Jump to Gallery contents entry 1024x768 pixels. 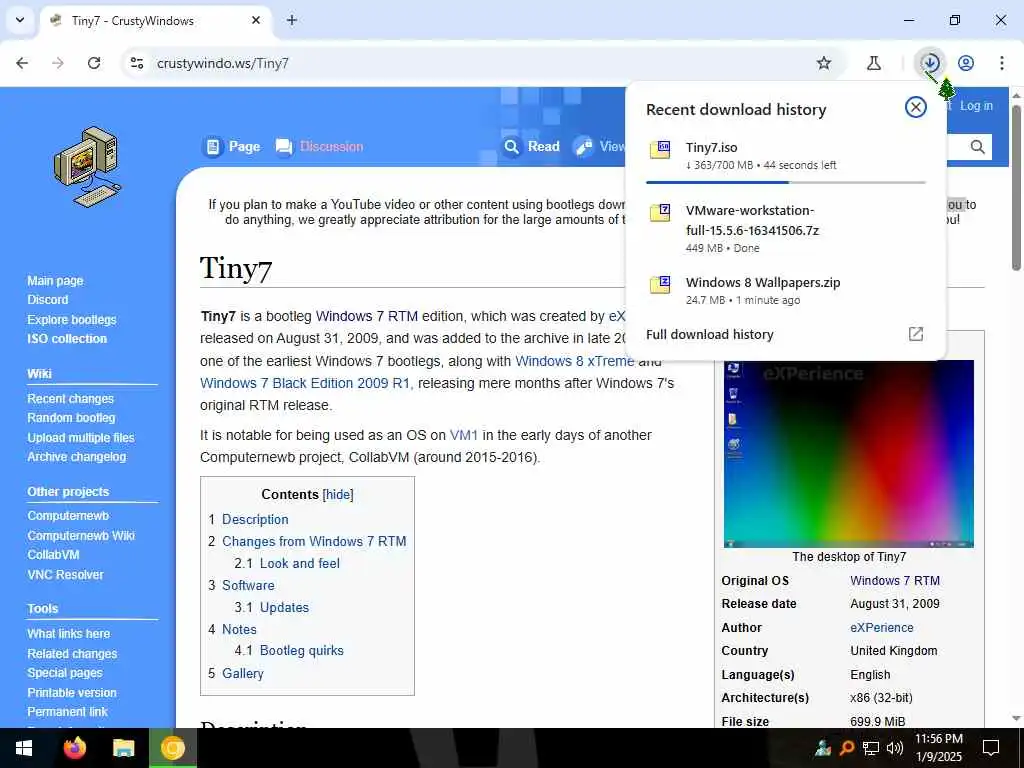[x=243, y=673]
